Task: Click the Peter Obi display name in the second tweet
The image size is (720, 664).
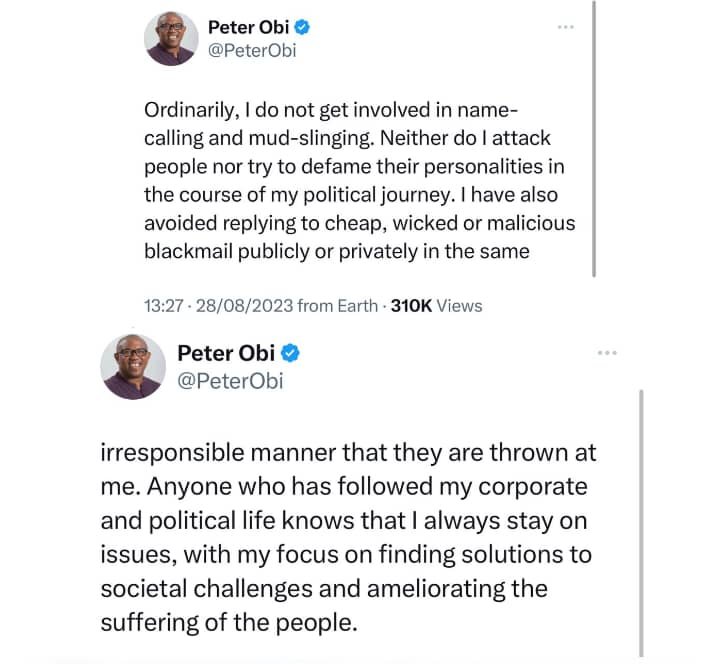Action: point(225,353)
